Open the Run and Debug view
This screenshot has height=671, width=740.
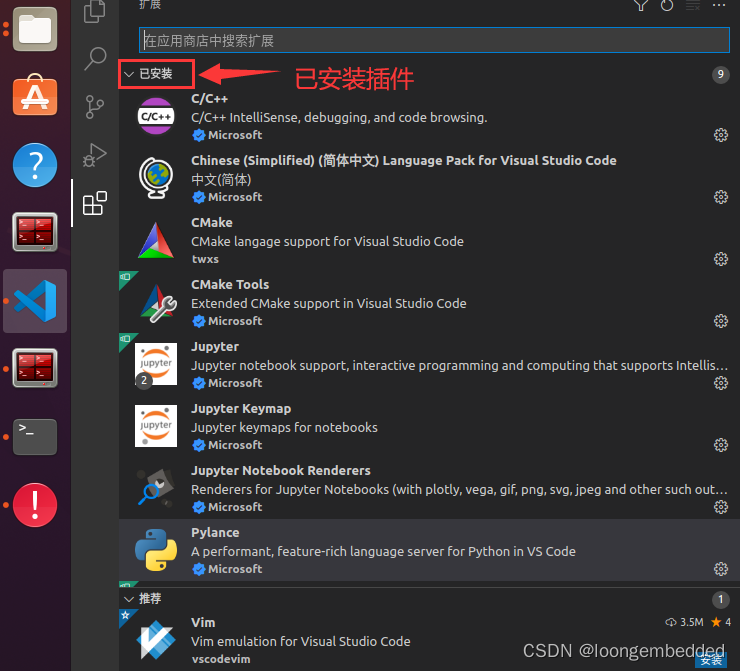[x=95, y=155]
